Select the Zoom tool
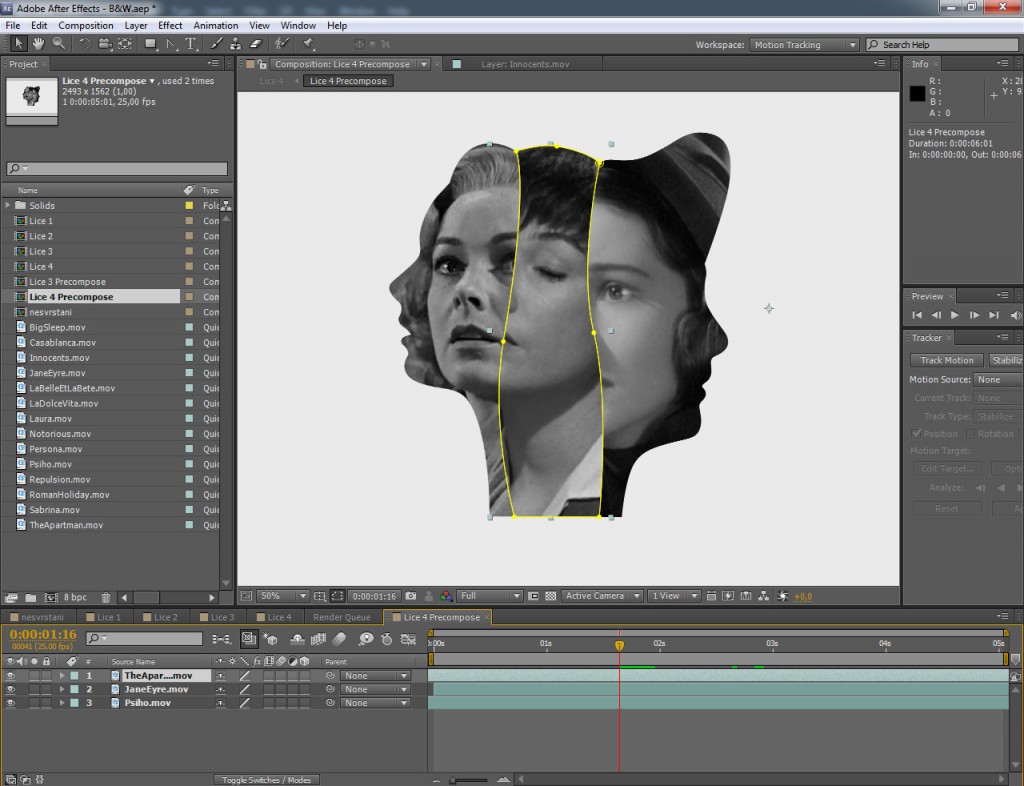This screenshot has height=786, width=1024. pyautogui.click(x=59, y=44)
